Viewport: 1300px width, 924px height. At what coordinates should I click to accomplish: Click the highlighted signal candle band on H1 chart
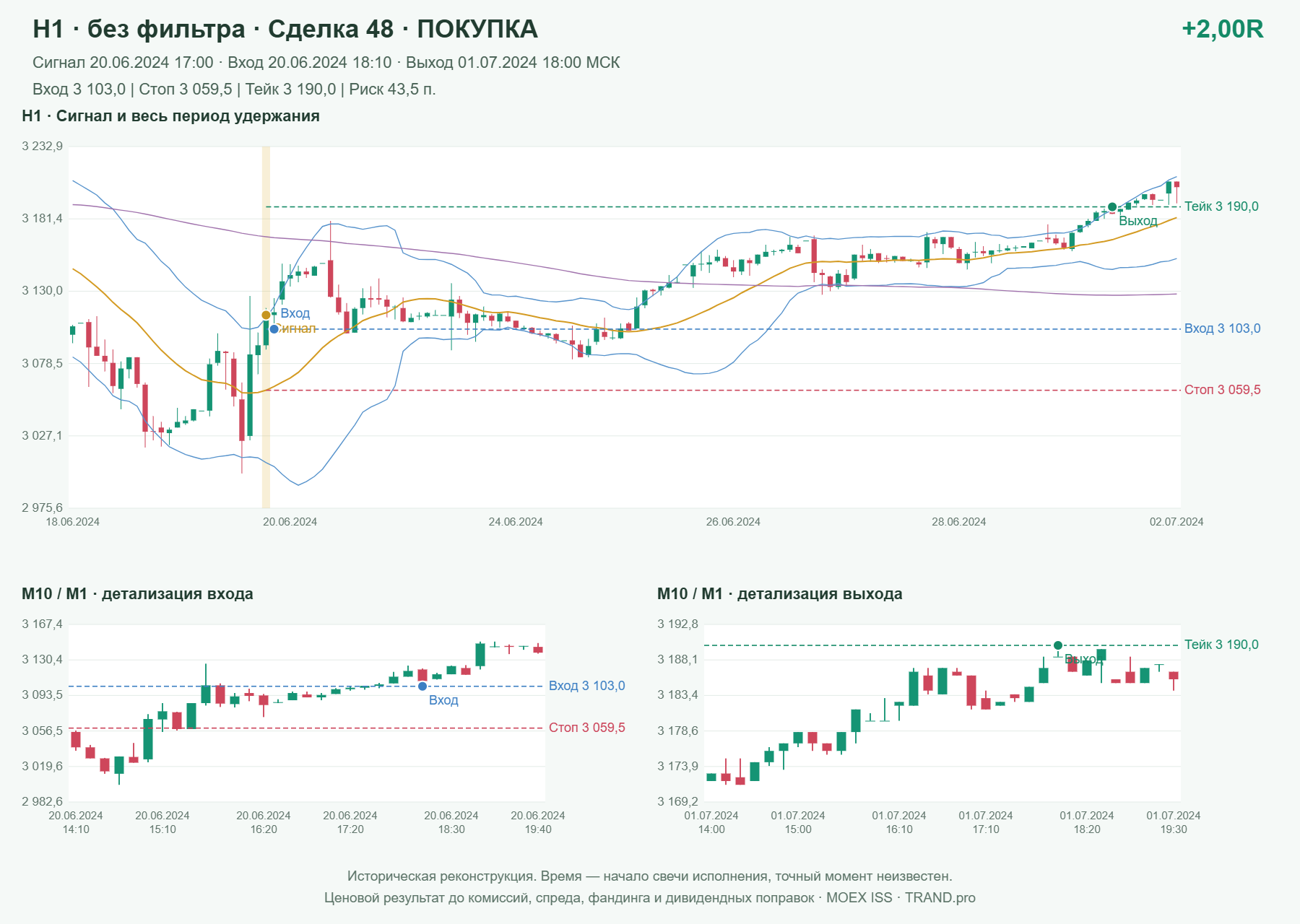[266, 327]
